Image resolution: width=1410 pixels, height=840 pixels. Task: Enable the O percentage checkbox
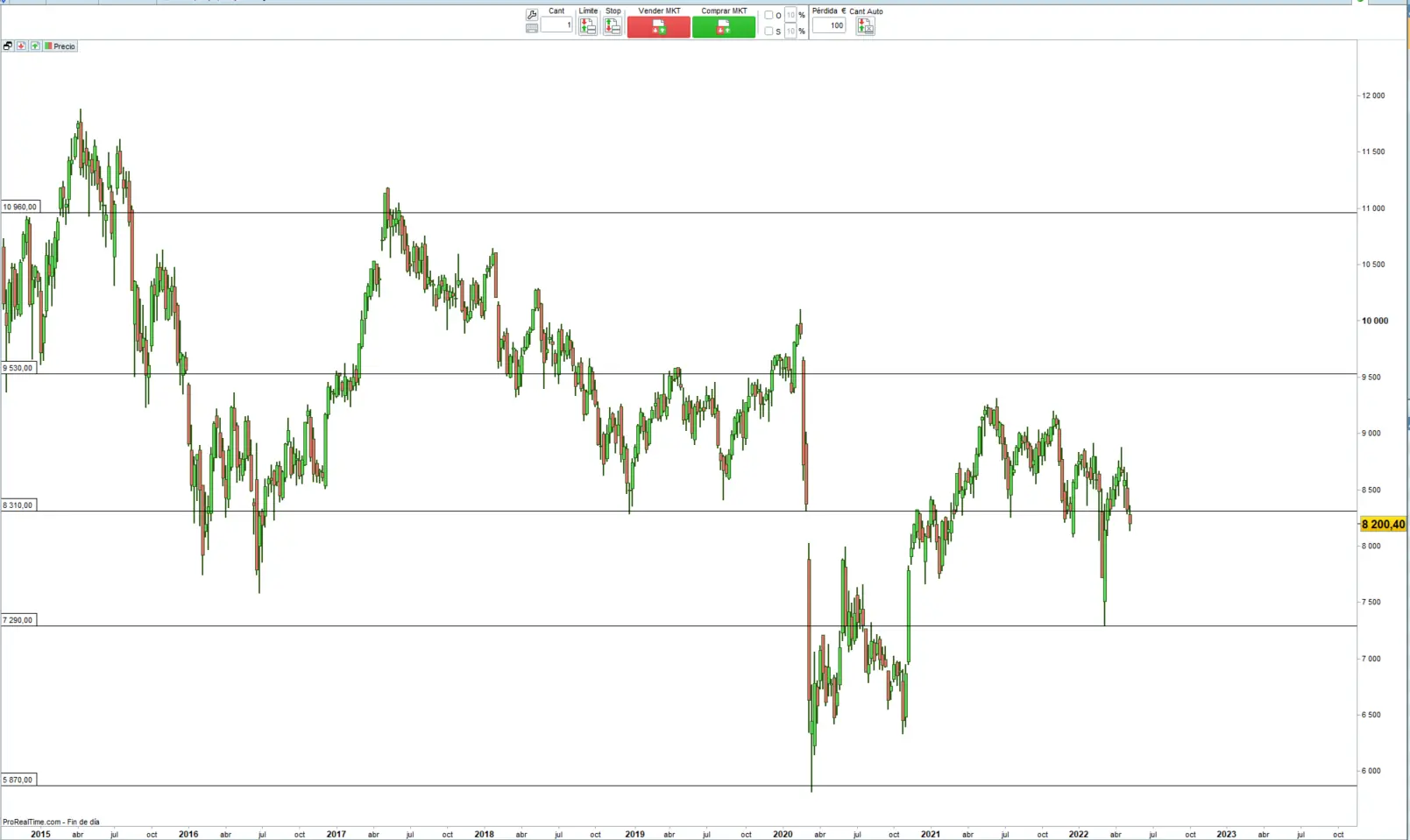(769, 15)
